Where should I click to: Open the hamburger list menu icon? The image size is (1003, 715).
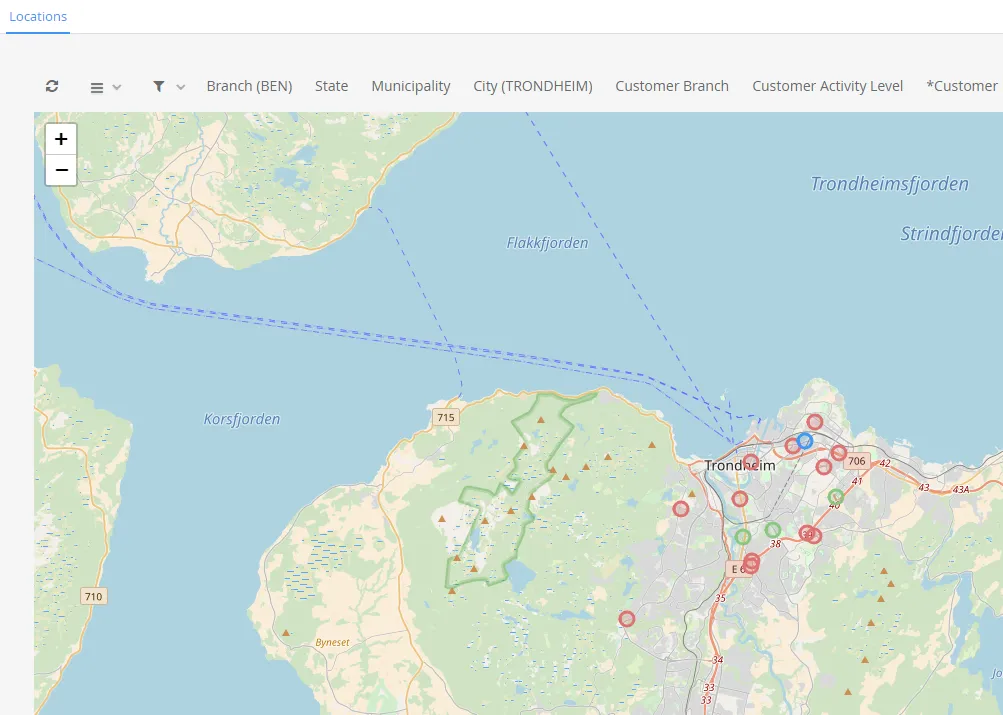97,87
